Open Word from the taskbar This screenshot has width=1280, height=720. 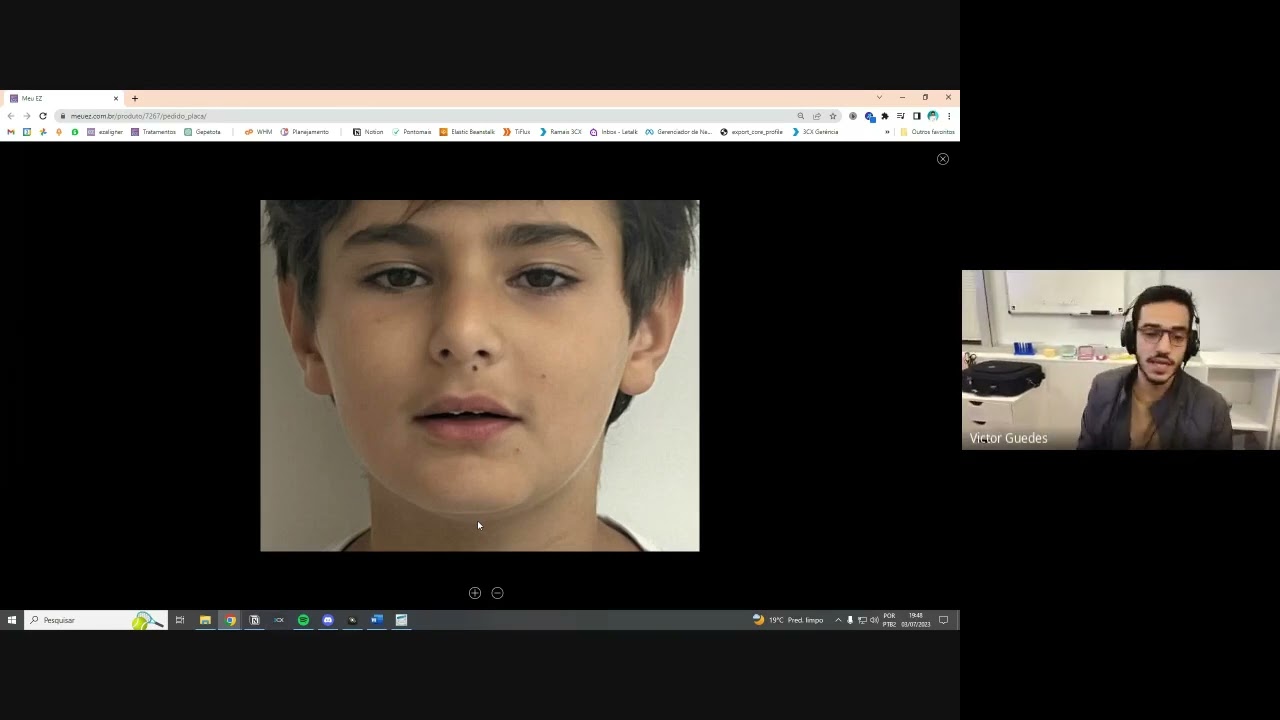click(377, 620)
